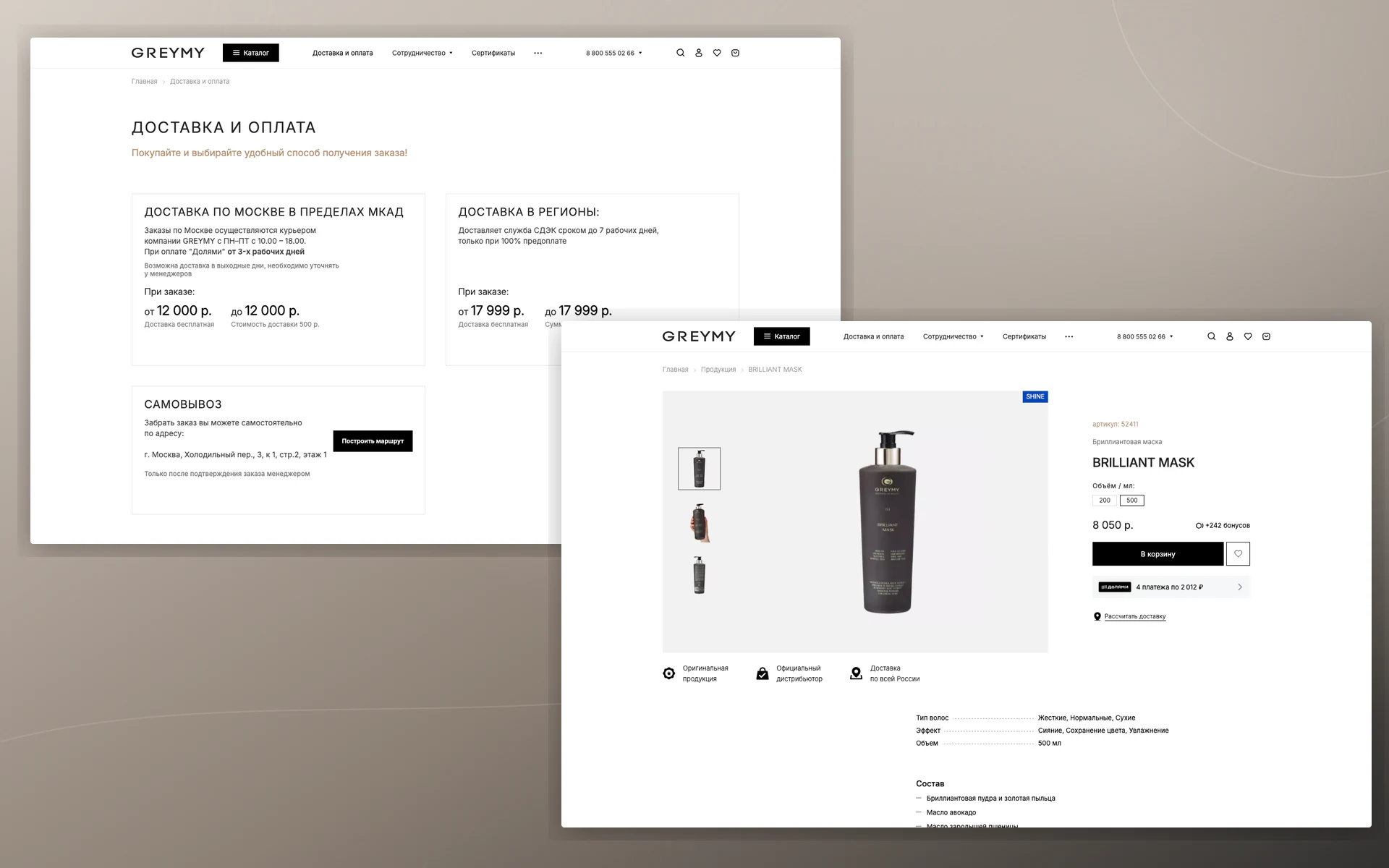The image size is (1389, 868).
Task: Open cart icon in product page header
Action: pos(1266,336)
